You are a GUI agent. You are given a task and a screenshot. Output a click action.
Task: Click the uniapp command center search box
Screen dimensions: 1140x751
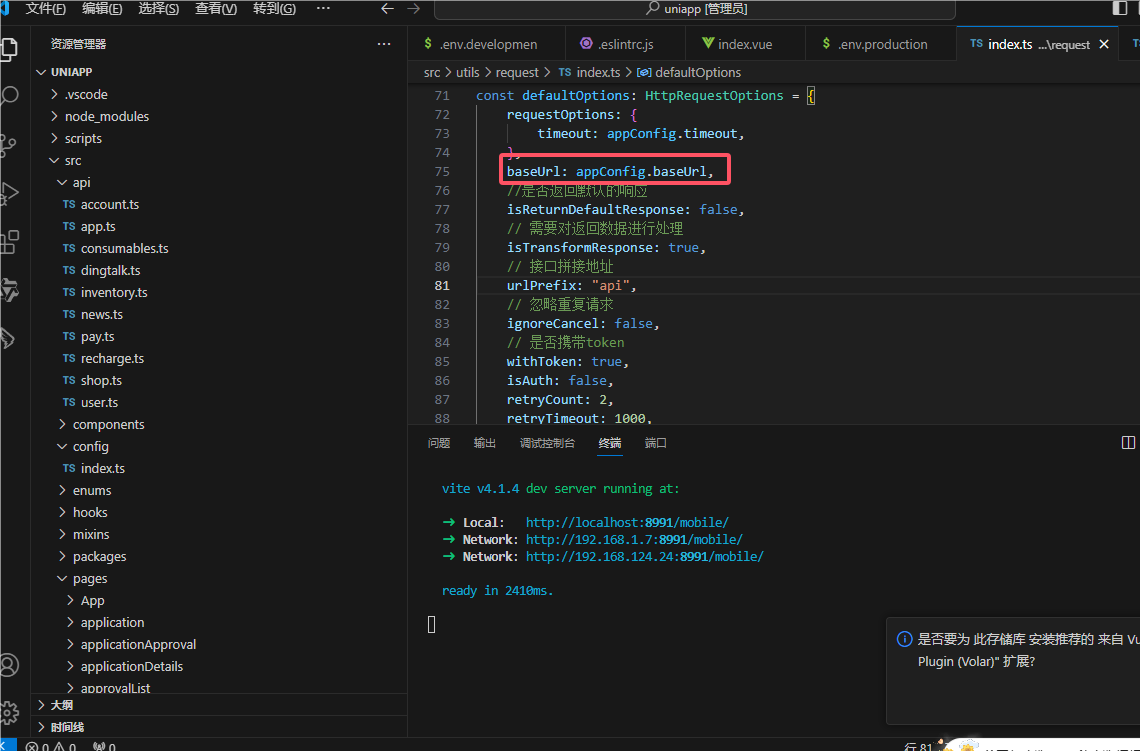click(694, 9)
